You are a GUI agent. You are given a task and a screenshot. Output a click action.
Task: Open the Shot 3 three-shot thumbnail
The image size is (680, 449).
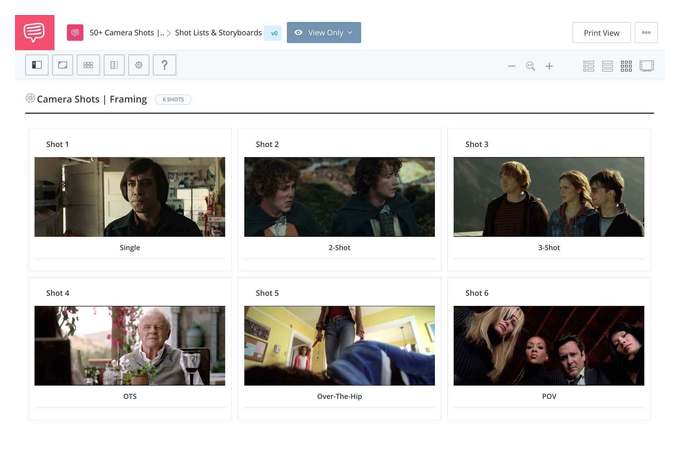[549, 197]
